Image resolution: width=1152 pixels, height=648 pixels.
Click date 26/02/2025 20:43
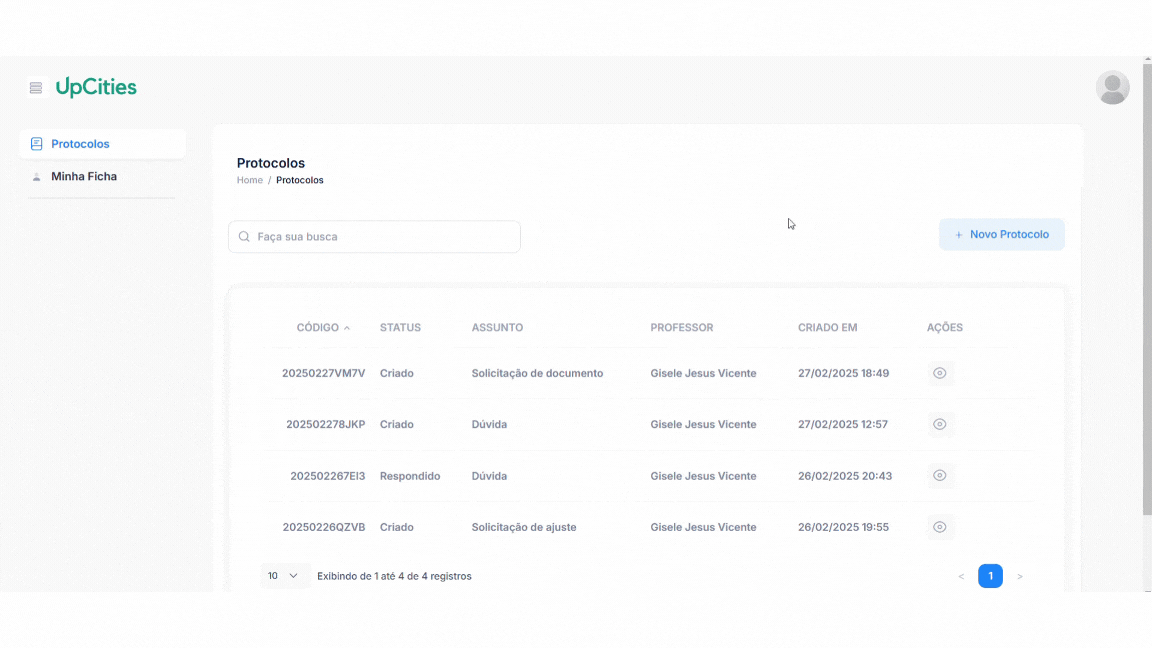(845, 476)
